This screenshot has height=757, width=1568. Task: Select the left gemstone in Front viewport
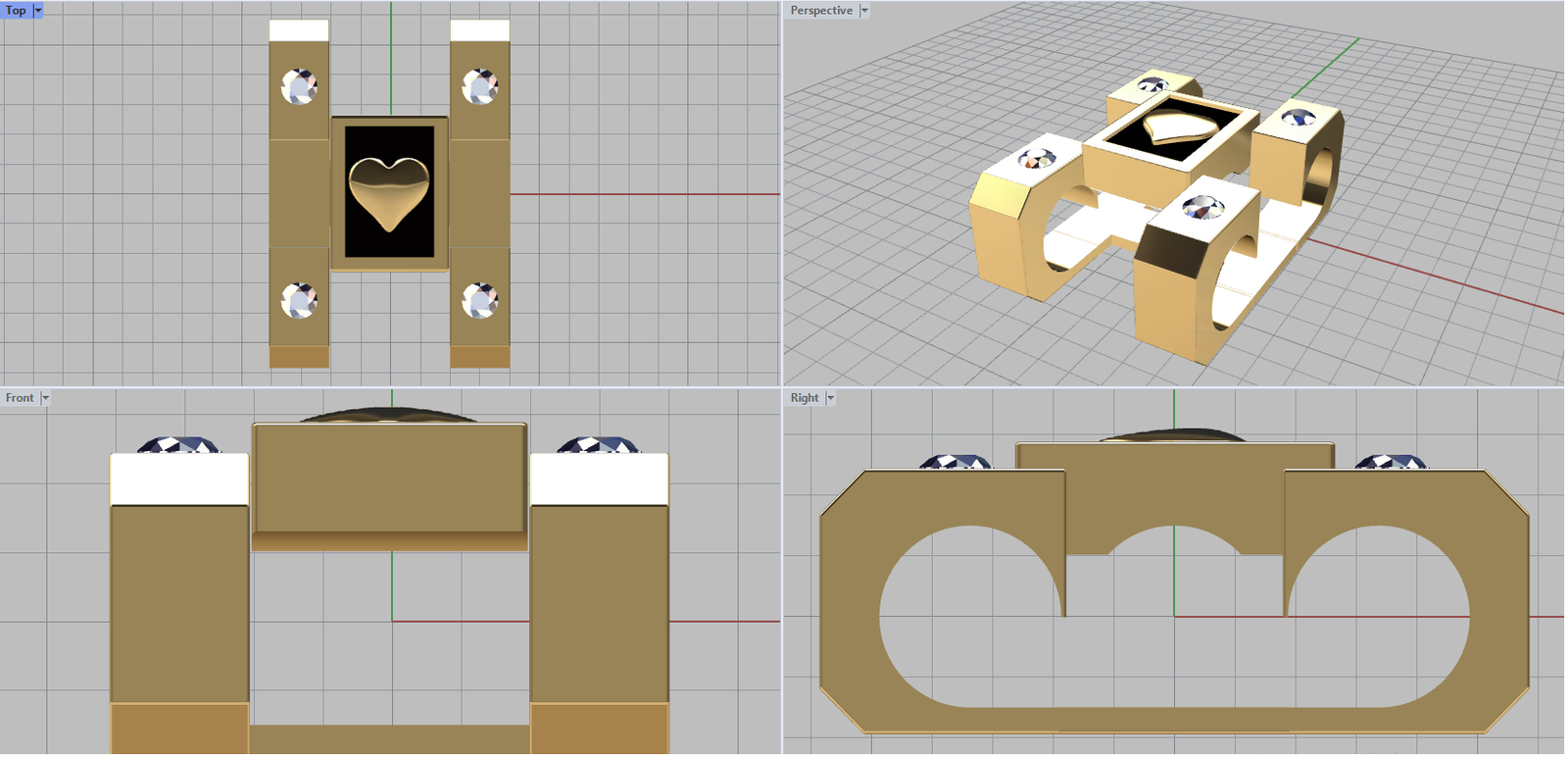point(178,445)
